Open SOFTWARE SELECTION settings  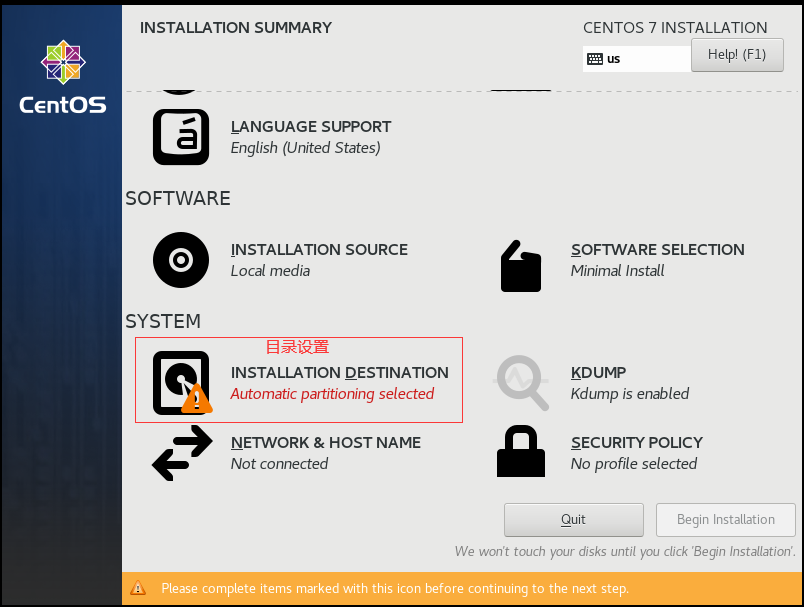[x=657, y=250]
